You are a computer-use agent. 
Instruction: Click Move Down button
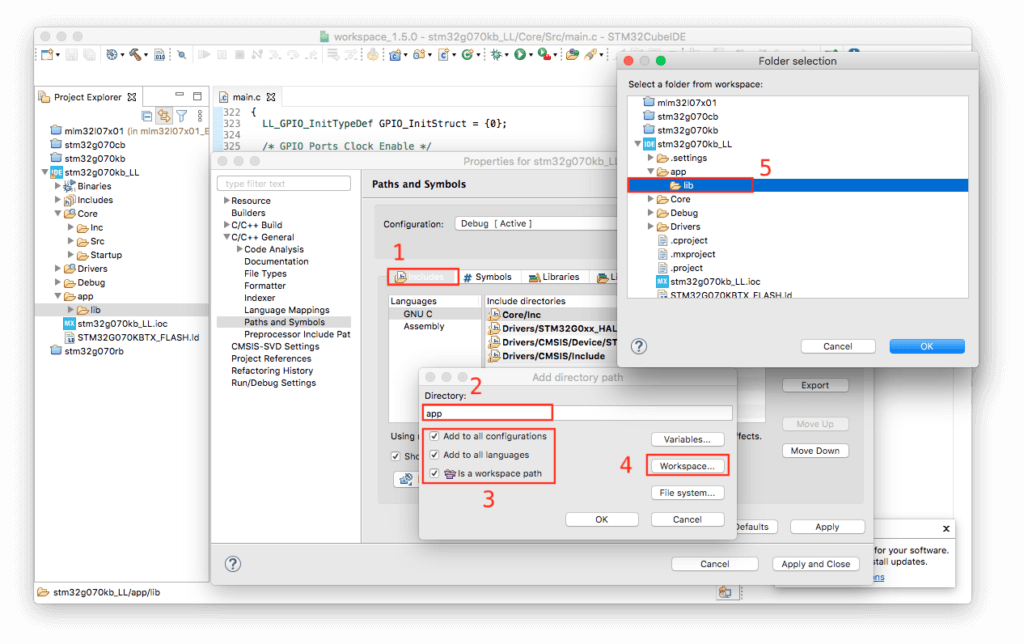click(815, 451)
